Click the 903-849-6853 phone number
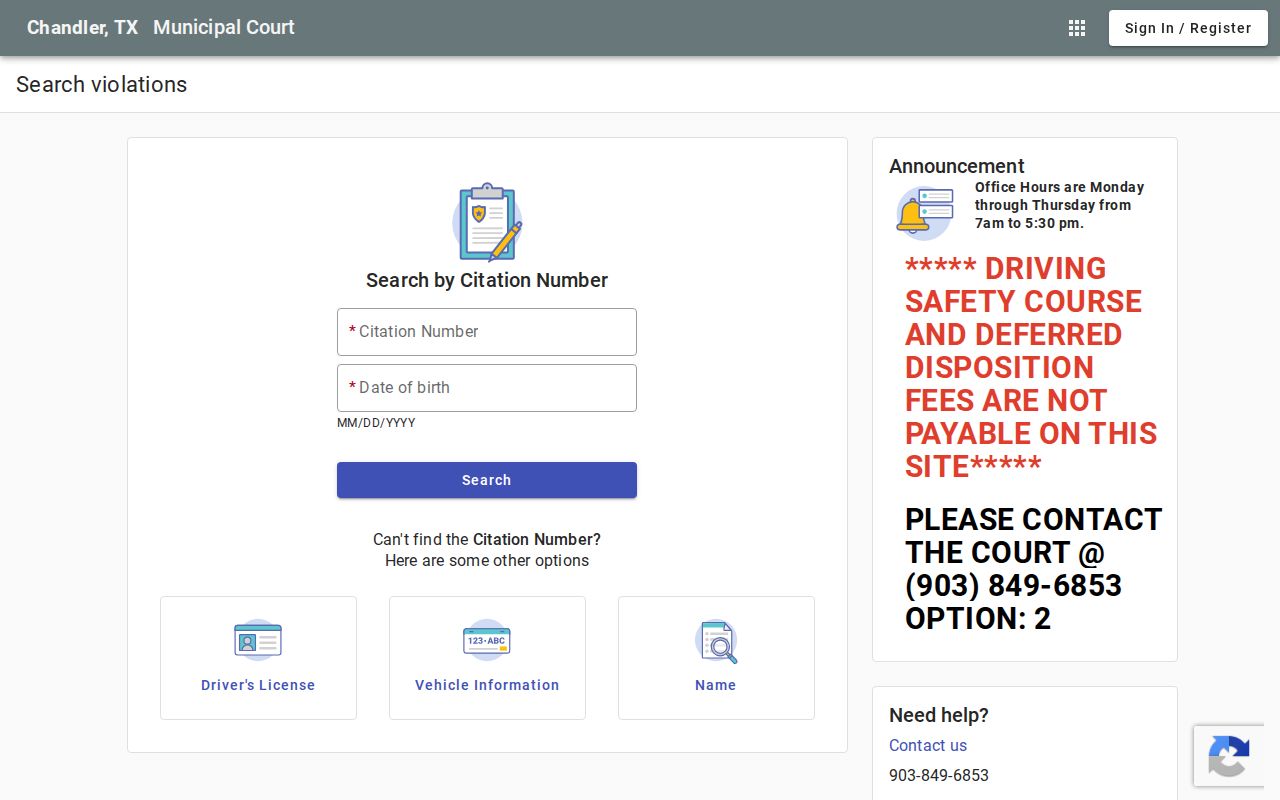 (x=939, y=775)
